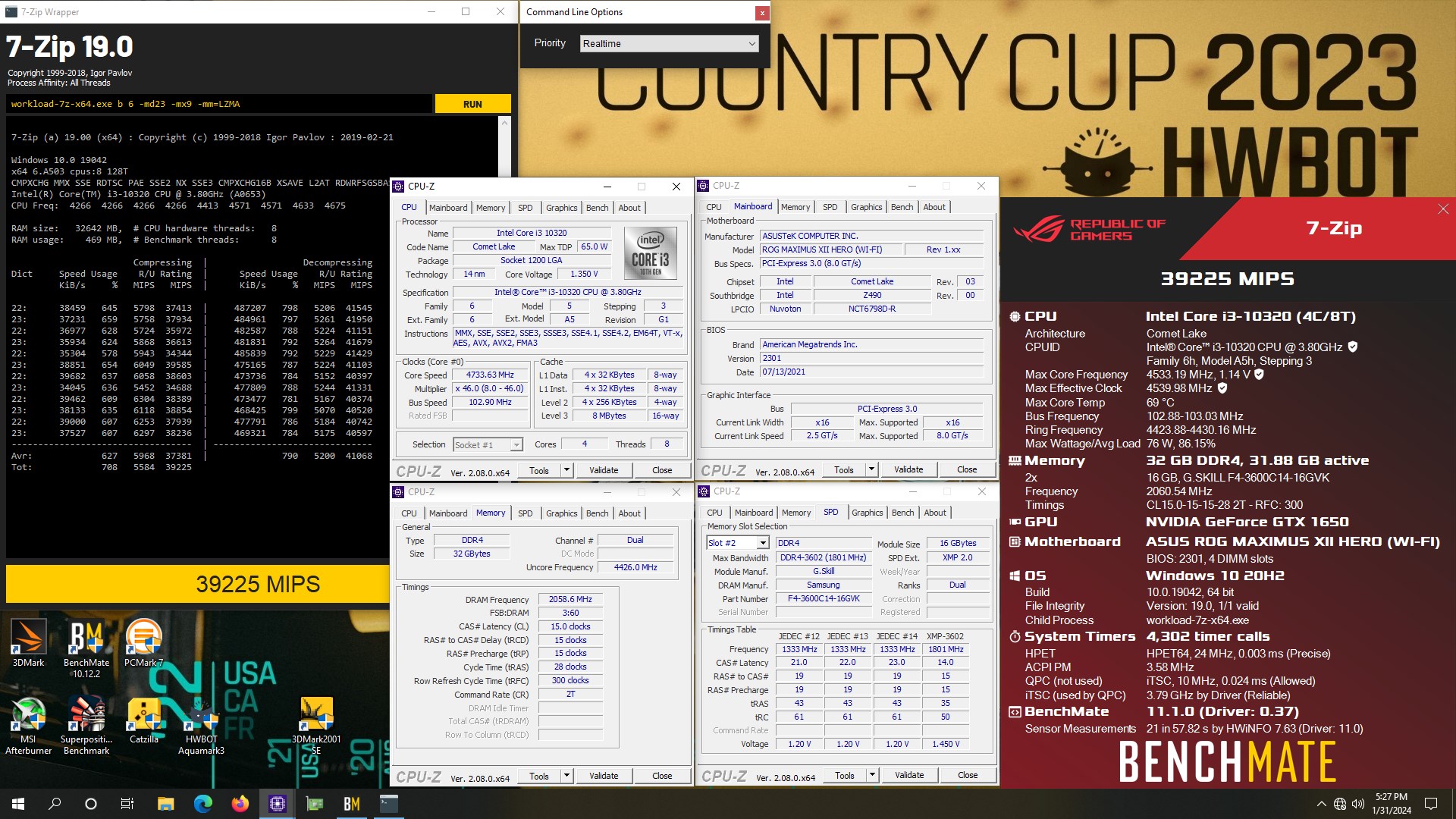Switch to the 7-Zip Wrapper taskbar item
Viewport: 1456px width, 819px height.
tap(388, 804)
